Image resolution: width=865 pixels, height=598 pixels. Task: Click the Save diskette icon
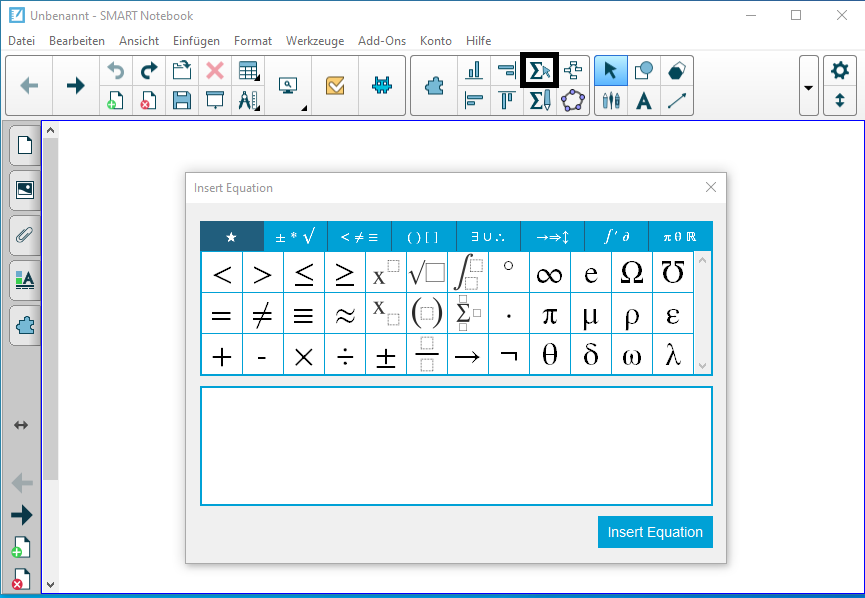(x=181, y=100)
